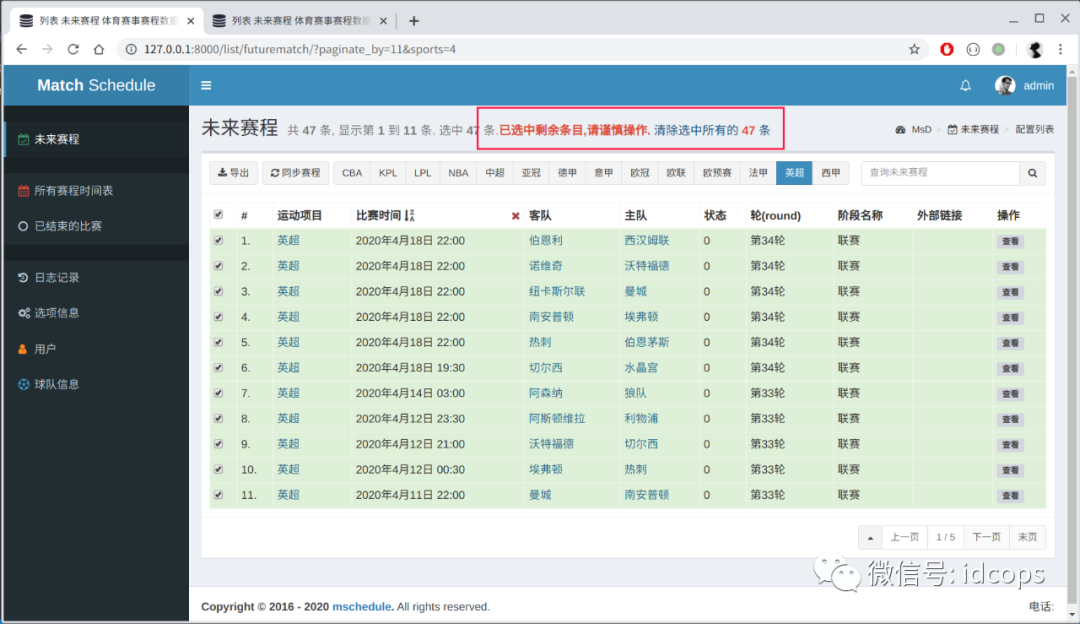
Task: Reload the browser page
Action: tap(73, 49)
